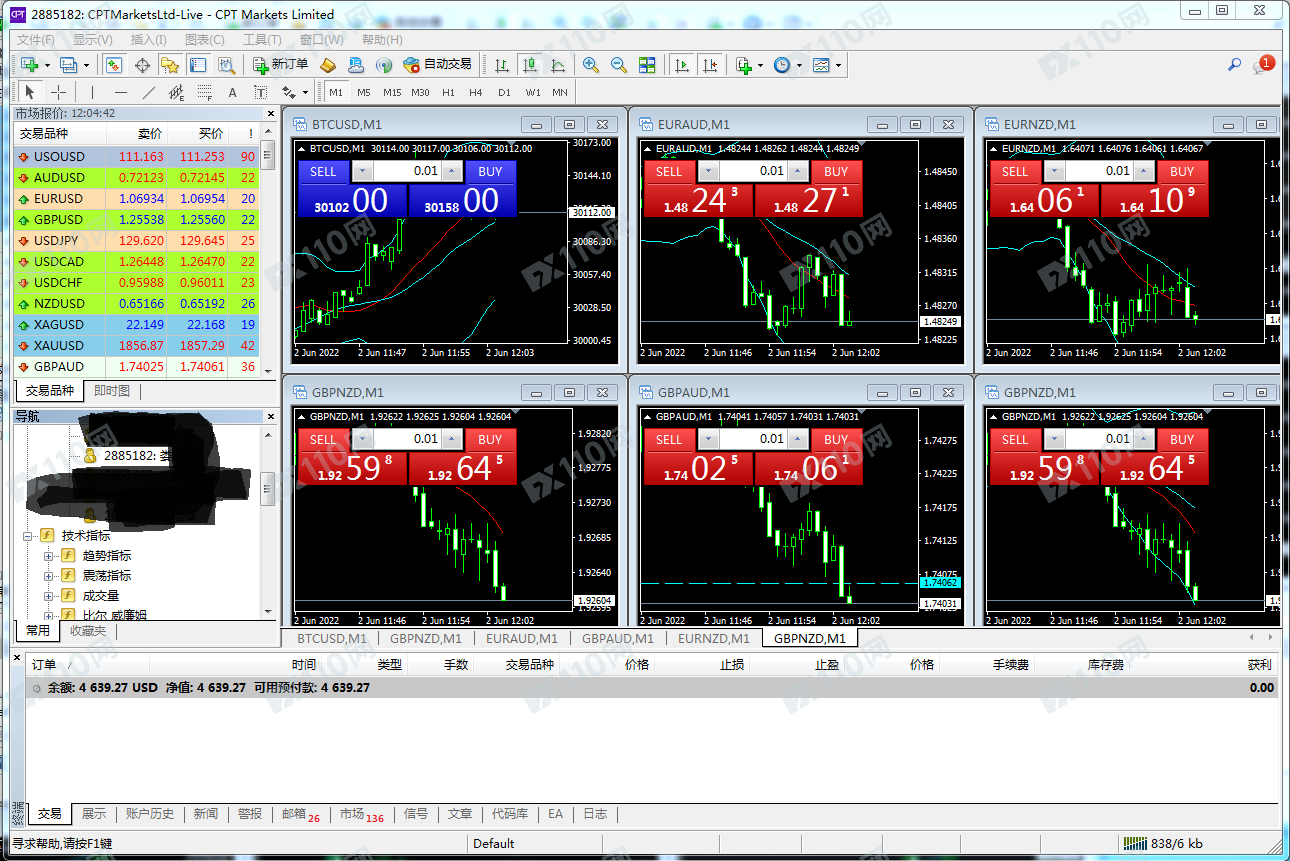This screenshot has height=861, width=1290.
Task: Click the Zoom Out magnifier icon
Action: [619, 65]
